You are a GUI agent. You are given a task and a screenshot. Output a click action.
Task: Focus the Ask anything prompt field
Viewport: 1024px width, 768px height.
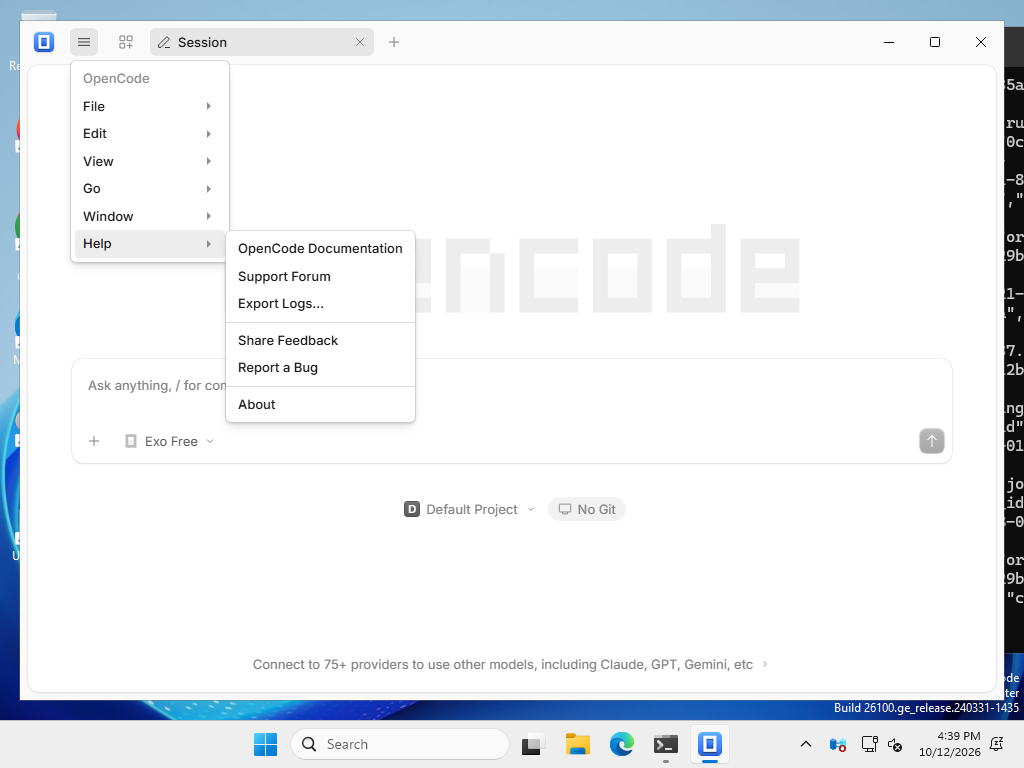pos(511,386)
